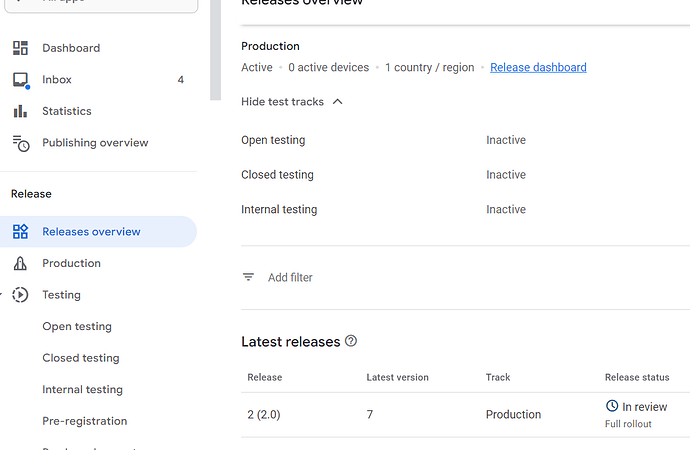Click Add filter field
This screenshot has height=450, width=690.
coord(290,278)
